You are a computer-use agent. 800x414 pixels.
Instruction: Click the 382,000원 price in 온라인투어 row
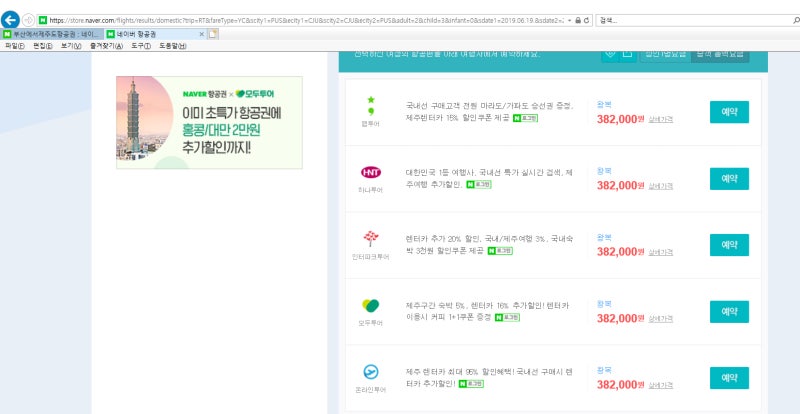pos(620,385)
